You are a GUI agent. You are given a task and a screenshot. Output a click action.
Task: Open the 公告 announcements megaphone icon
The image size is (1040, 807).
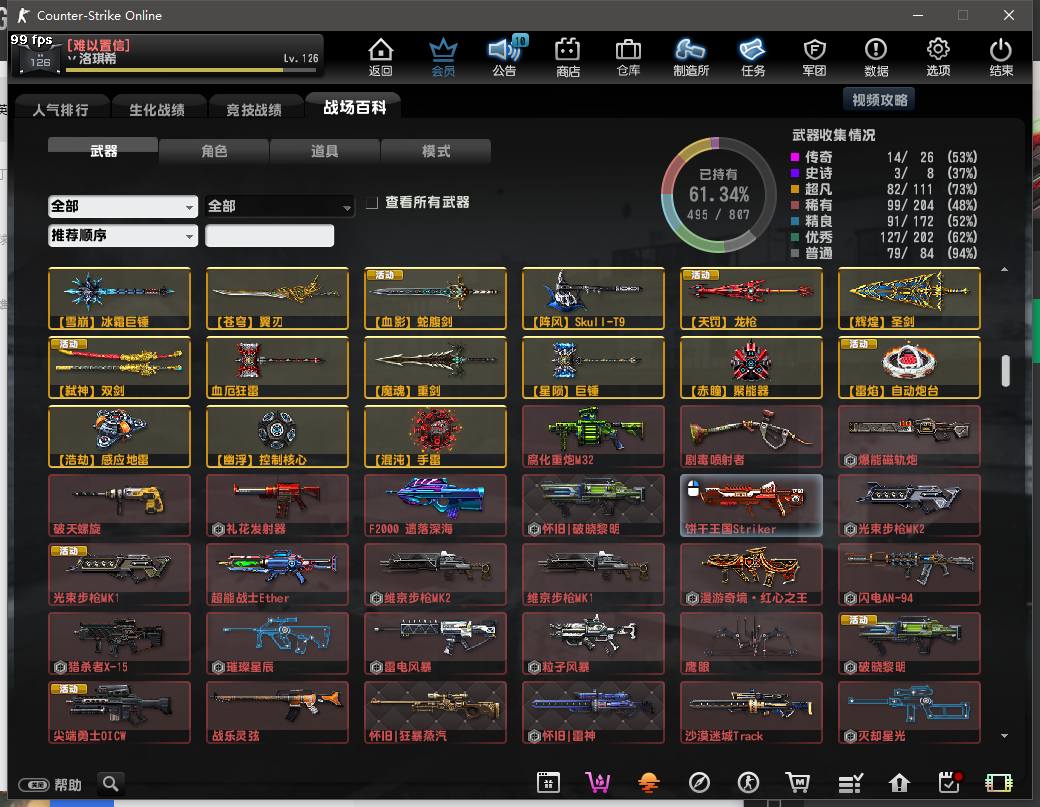505,57
